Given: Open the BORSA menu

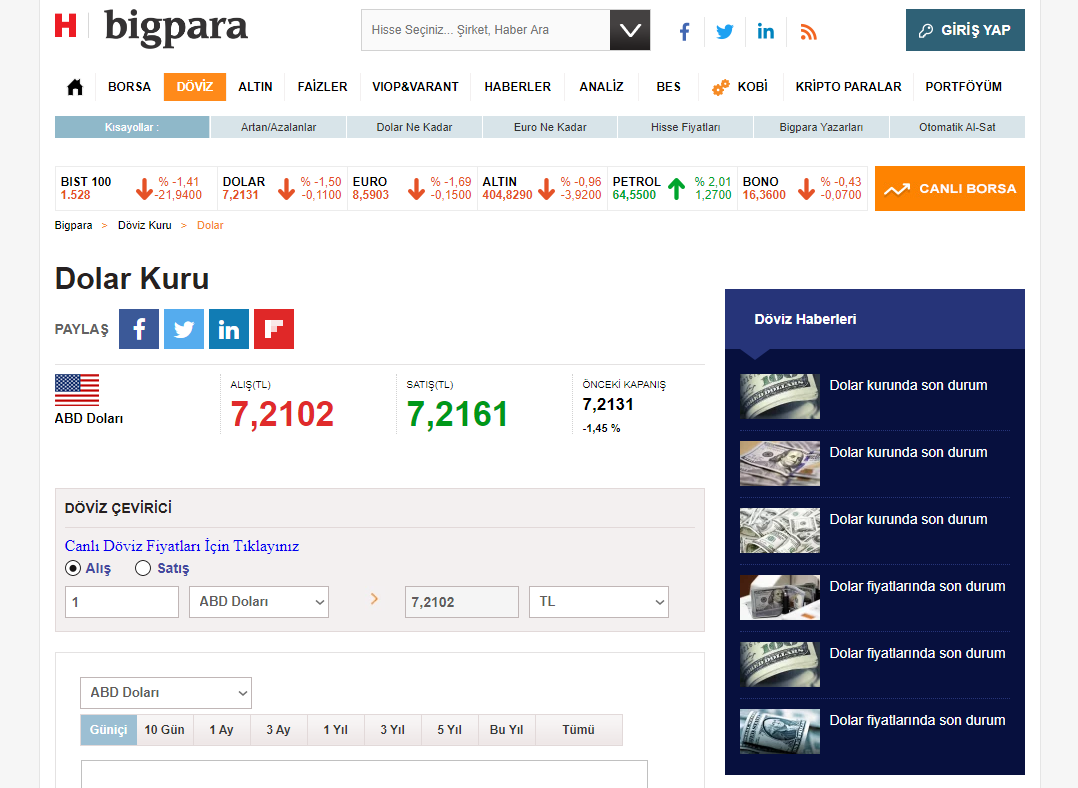Looking at the screenshot, I should coord(129,87).
